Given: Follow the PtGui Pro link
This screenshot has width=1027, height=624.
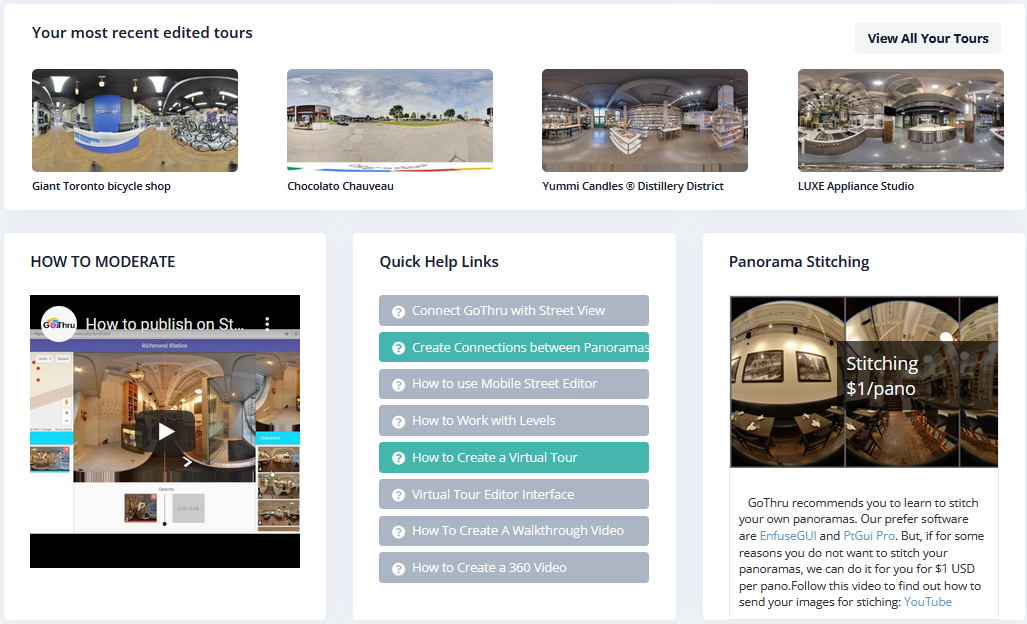Looking at the screenshot, I should pyautogui.click(x=869, y=536).
